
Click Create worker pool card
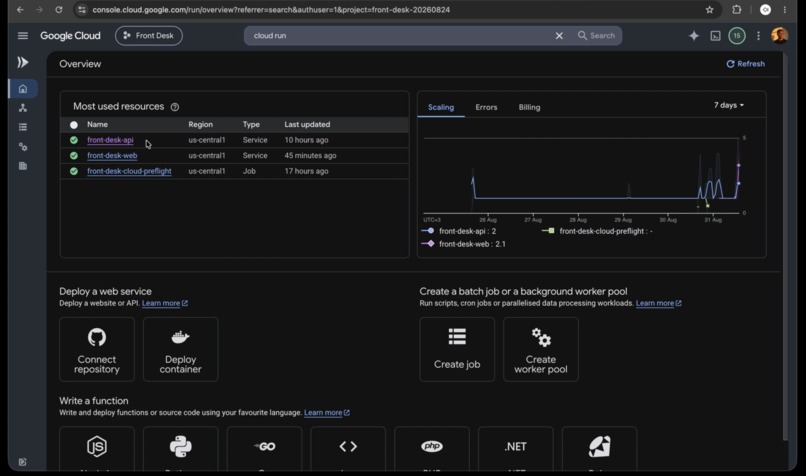[541, 350]
